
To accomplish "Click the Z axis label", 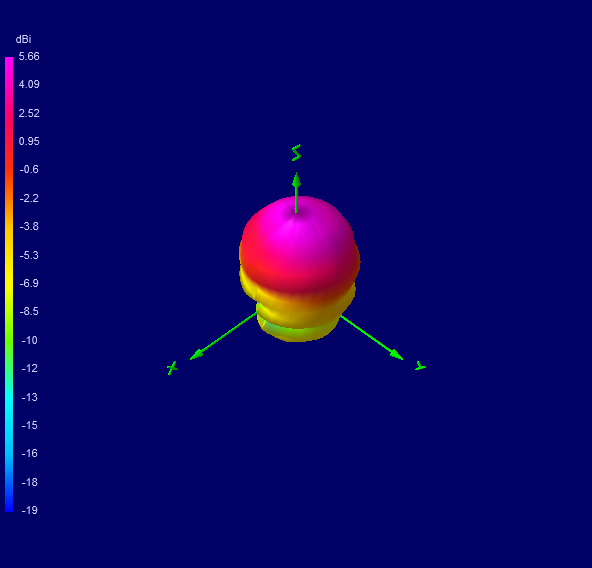I will 296,153.
